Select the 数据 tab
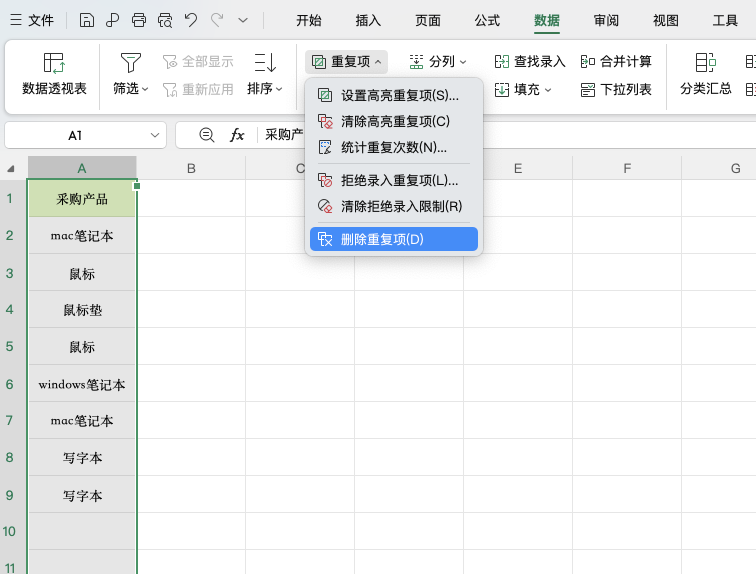756x574 pixels. point(547,20)
